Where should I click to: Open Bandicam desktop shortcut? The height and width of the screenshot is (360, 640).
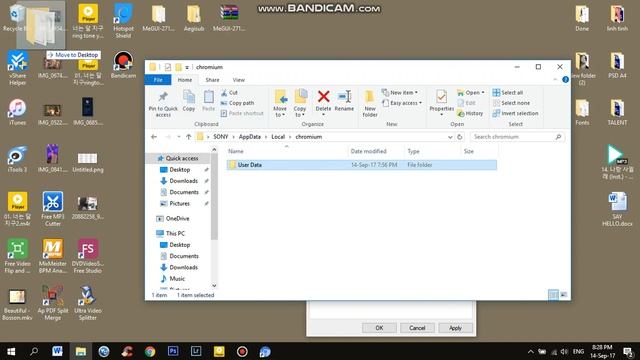point(123,65)
